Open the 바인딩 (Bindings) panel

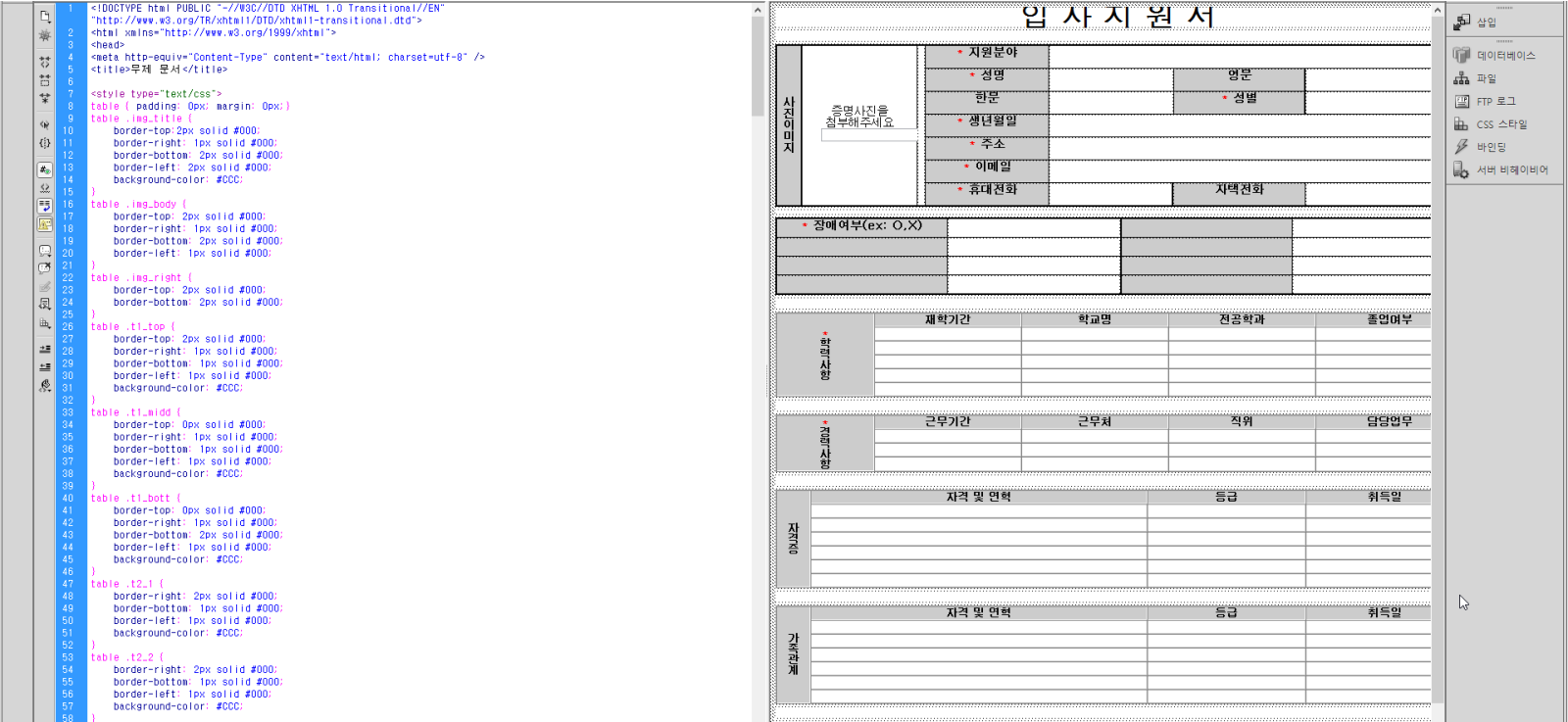coord(1481,147)
